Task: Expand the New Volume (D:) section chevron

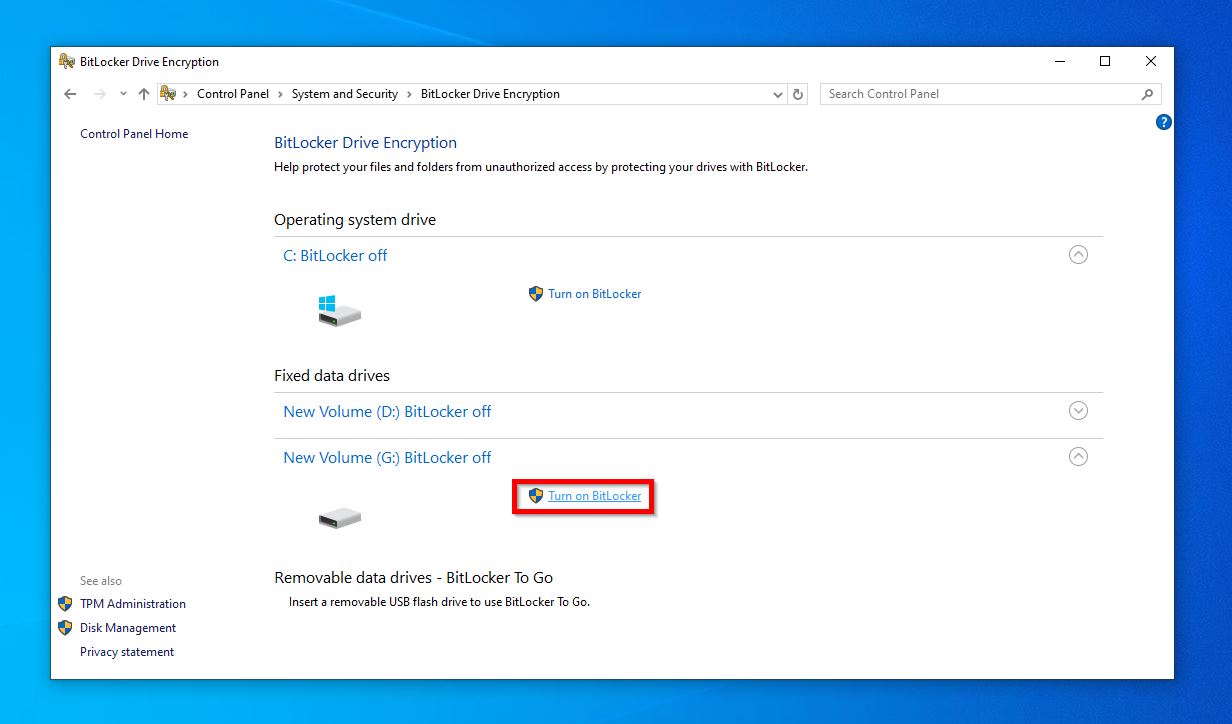Action: click(1078, 411)
